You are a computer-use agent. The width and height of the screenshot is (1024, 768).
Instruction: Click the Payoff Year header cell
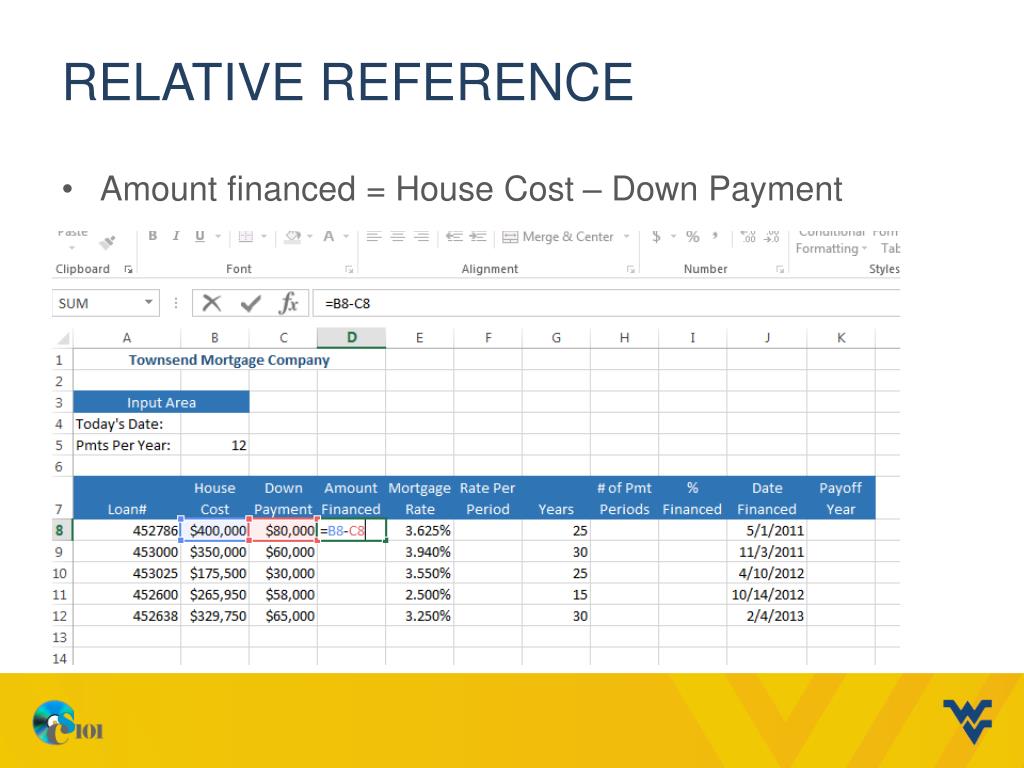point(840,498)
